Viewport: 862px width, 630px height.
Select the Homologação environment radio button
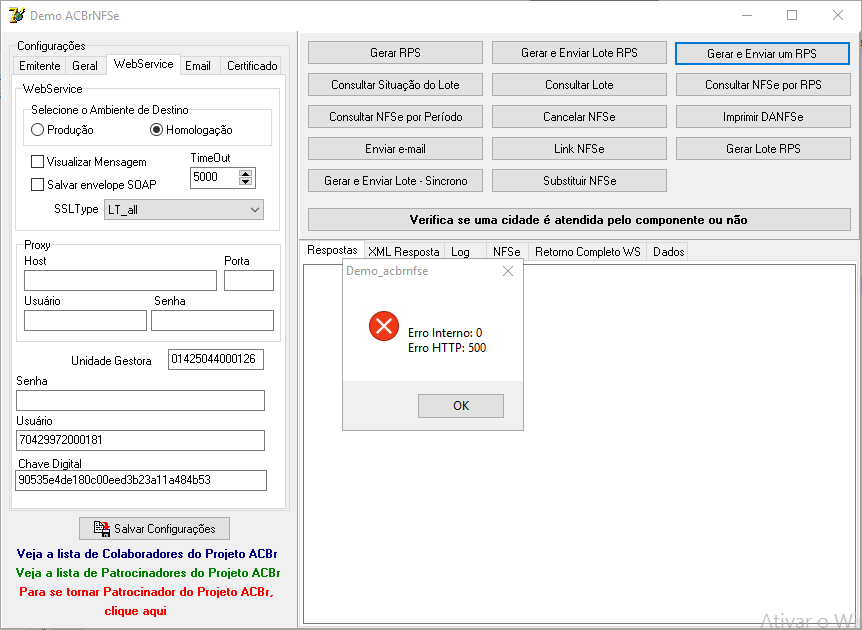pos(156,130)
